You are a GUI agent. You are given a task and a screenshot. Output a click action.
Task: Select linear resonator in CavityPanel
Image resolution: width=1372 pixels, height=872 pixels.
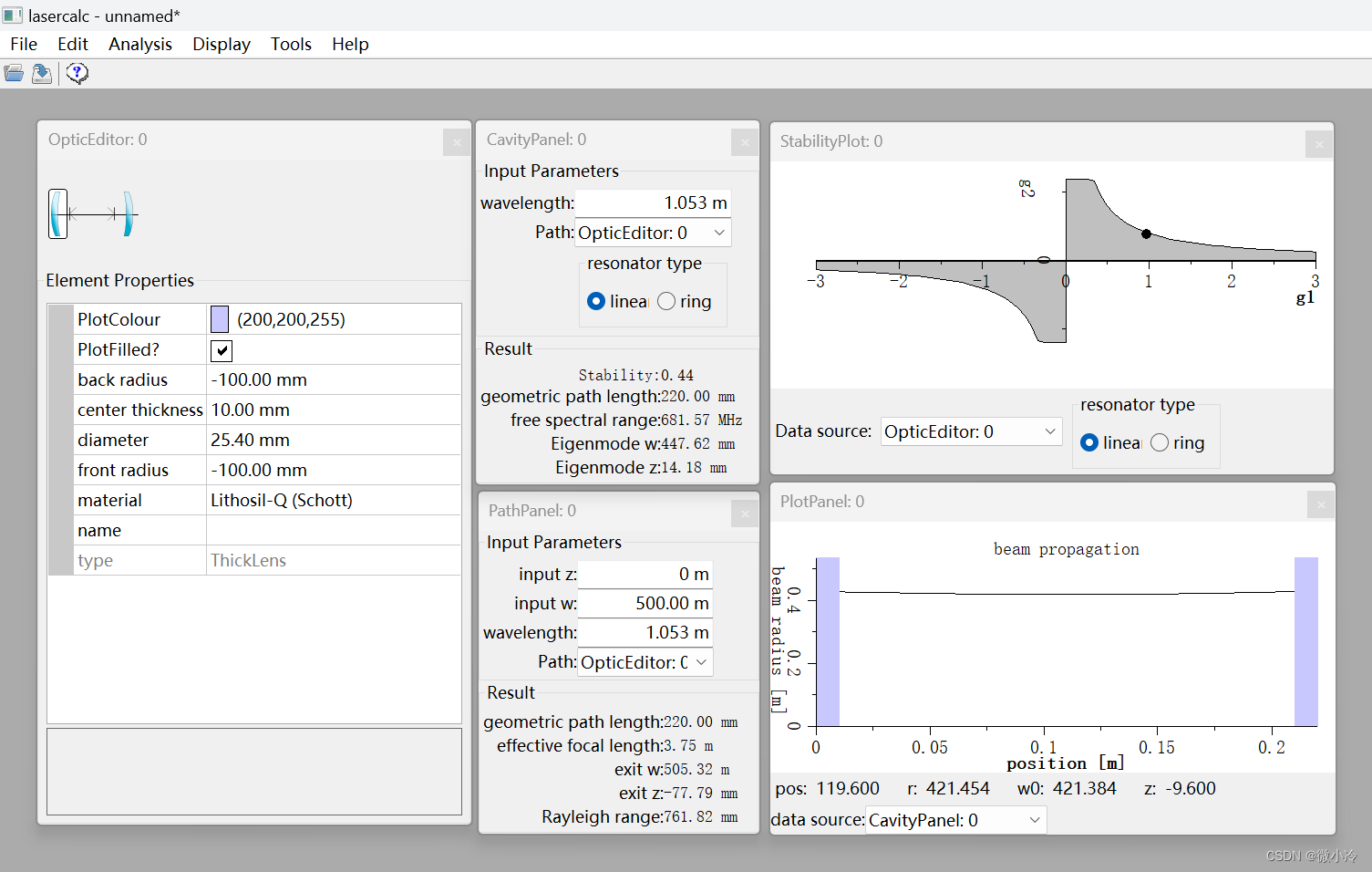pyautogui.click(x=596, y=301)
